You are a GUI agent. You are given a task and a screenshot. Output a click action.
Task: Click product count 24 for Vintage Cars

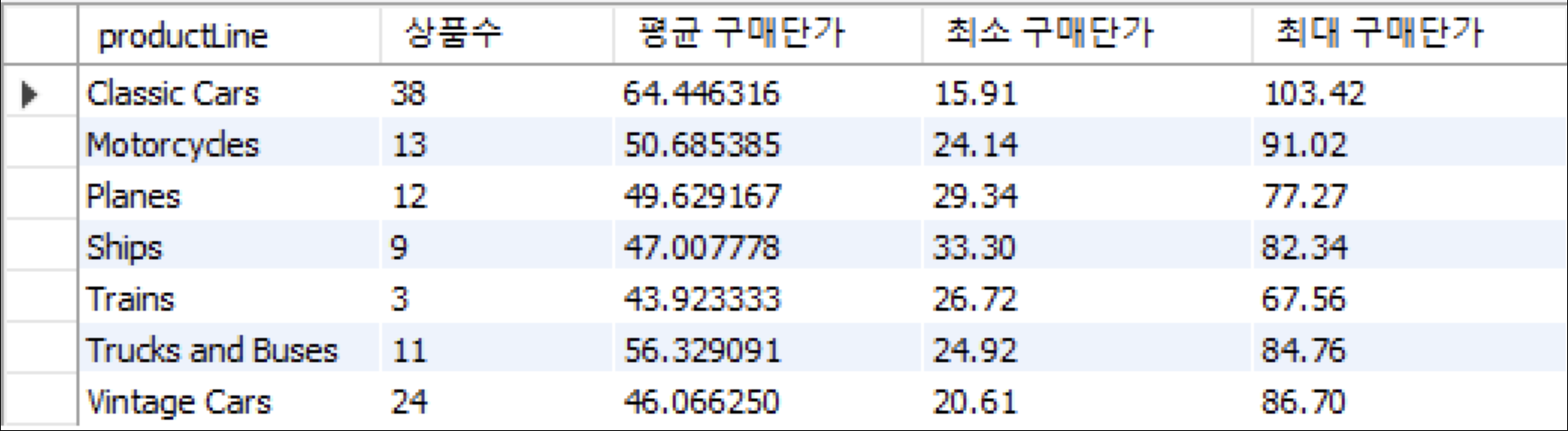tap(497, 401)
